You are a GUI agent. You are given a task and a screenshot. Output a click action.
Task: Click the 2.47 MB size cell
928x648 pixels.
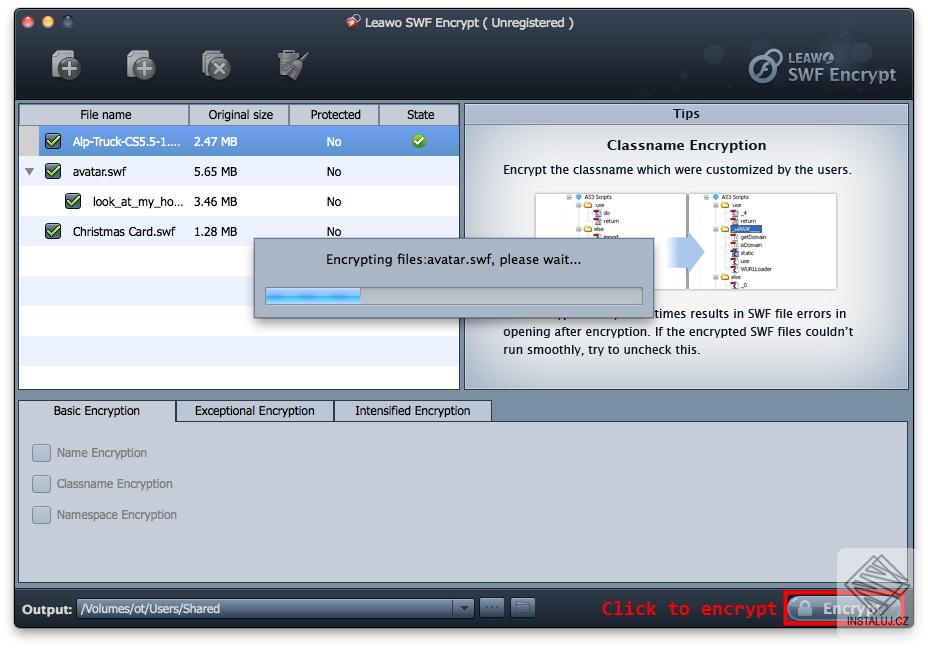pos(215,141)
